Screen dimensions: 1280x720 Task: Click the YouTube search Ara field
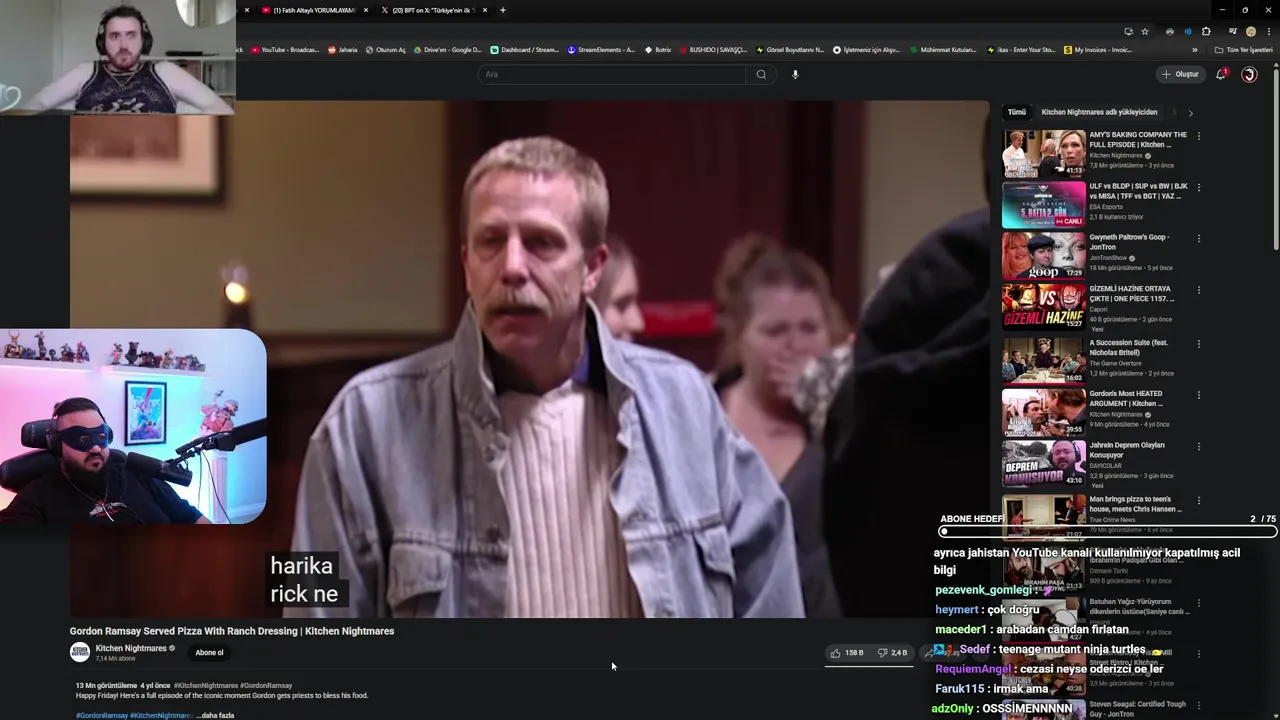tap(611, 74)
